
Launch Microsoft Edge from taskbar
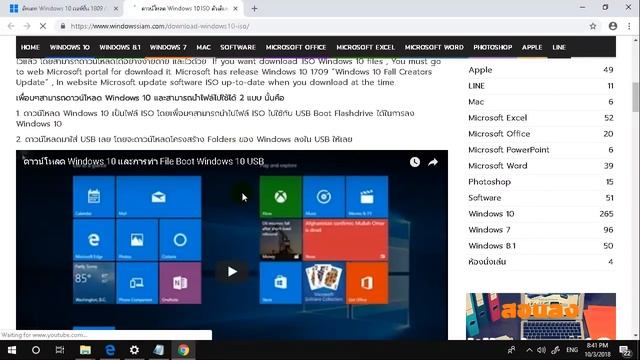coord(110,350)
